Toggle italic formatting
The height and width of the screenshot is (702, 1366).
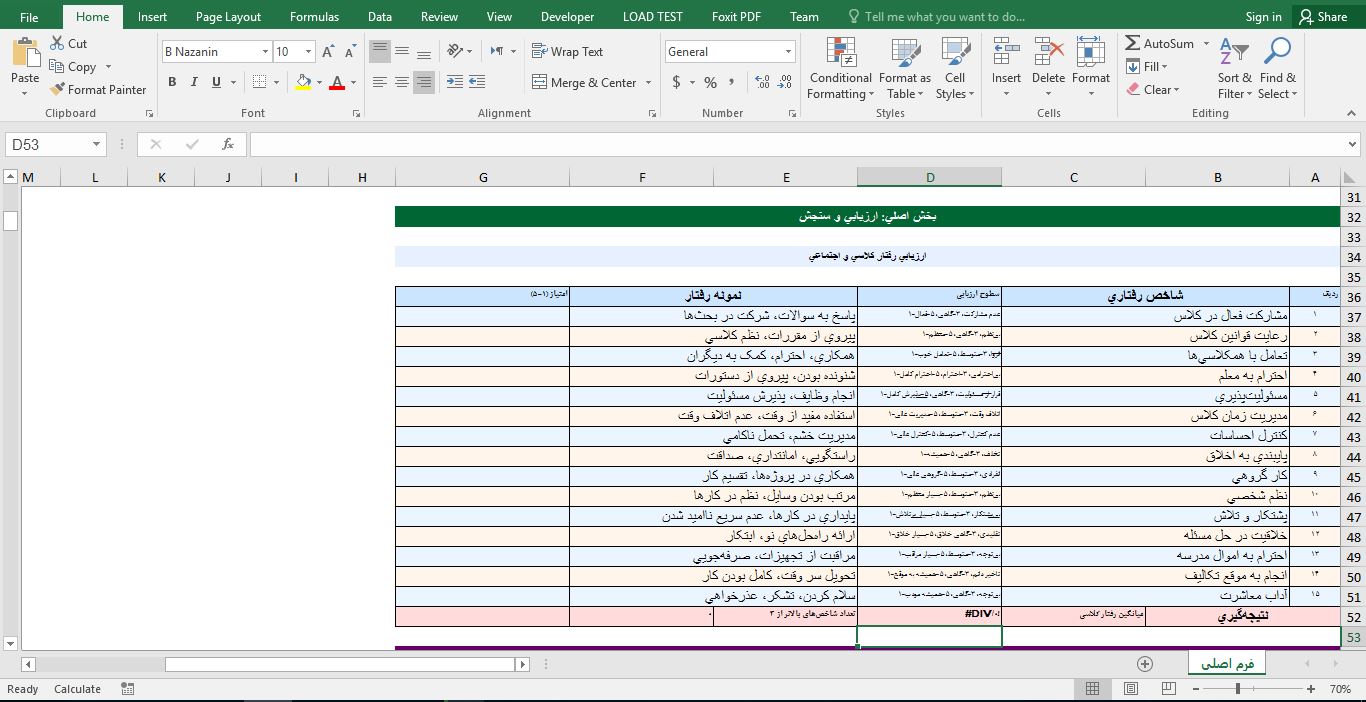pos(193,81)
